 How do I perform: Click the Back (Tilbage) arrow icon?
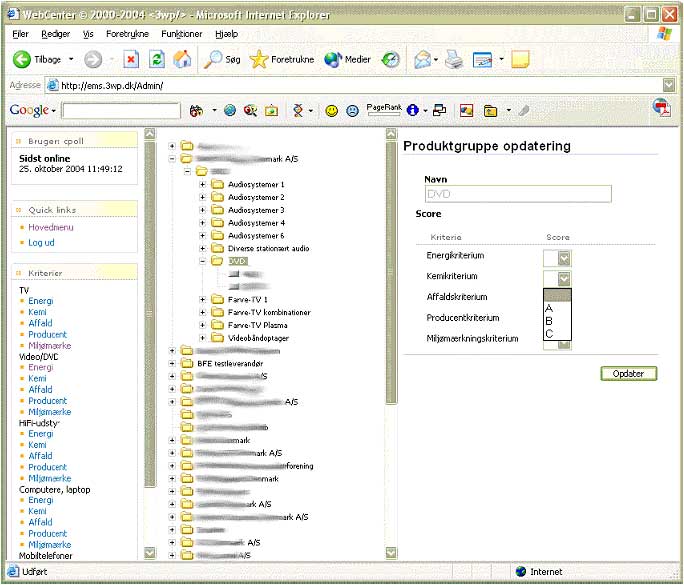21,60
